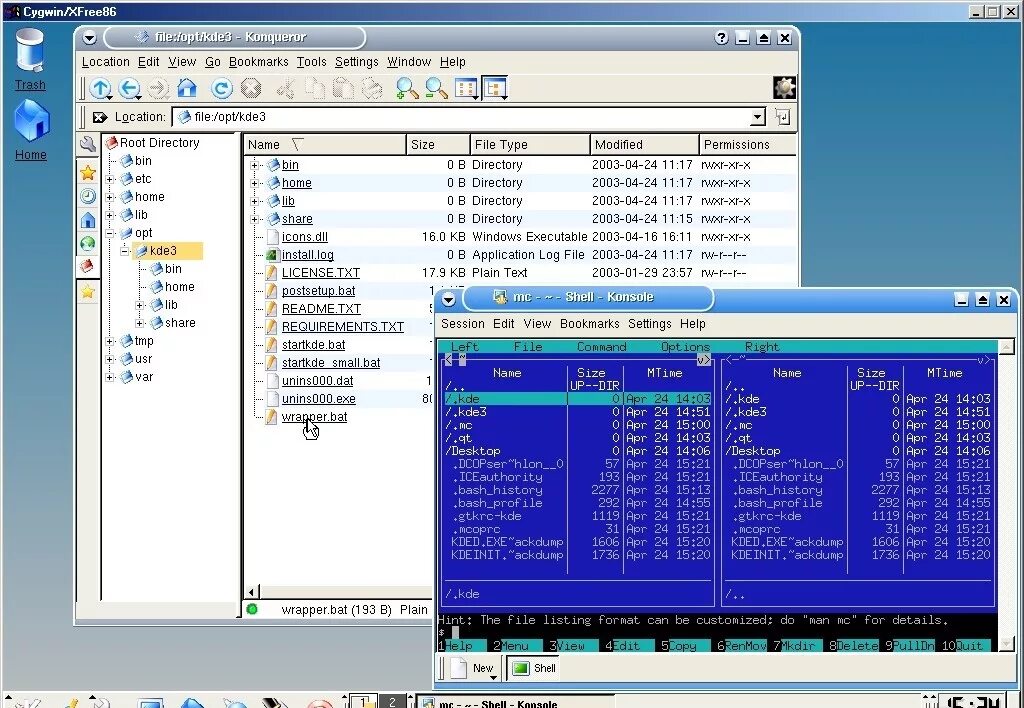1024x708 pixels.
Task: Select /Desktop row in mc right panel
Action: tap(857, 451)
